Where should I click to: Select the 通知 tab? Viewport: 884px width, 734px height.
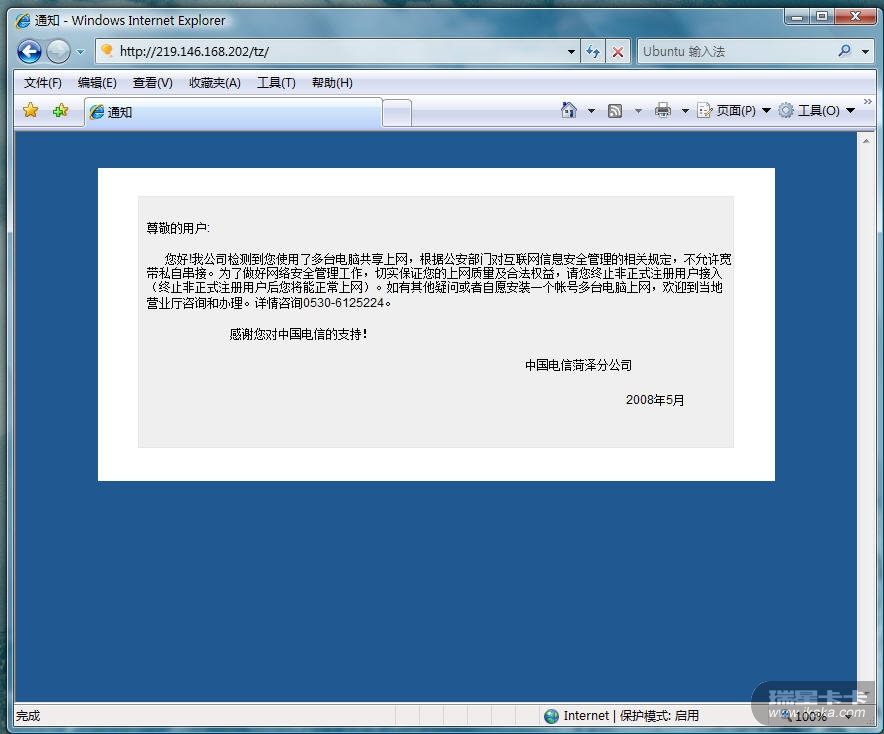[233, 112]
